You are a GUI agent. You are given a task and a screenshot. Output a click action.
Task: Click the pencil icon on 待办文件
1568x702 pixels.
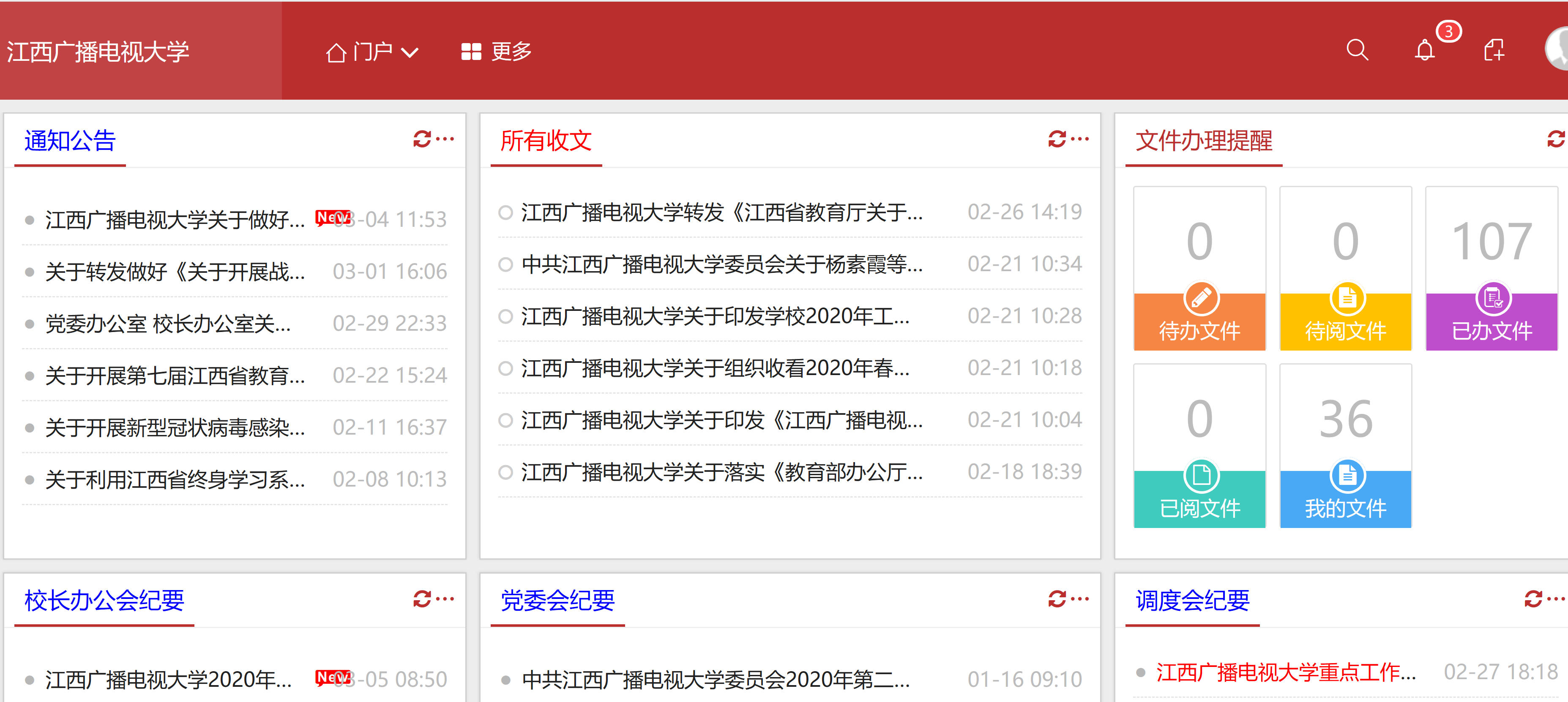click(x=1201, y=298)
